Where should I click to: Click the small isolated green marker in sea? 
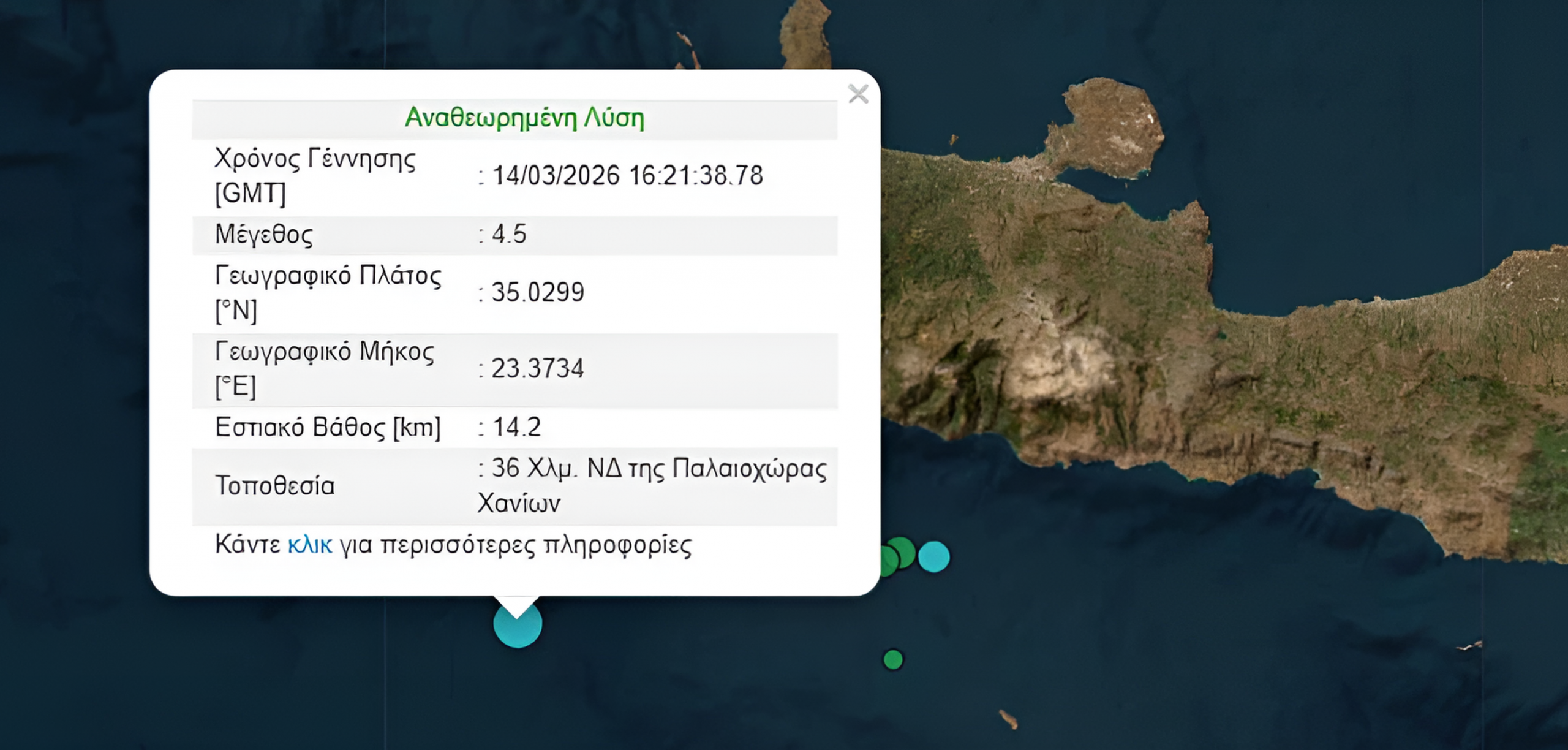point(893,660)
